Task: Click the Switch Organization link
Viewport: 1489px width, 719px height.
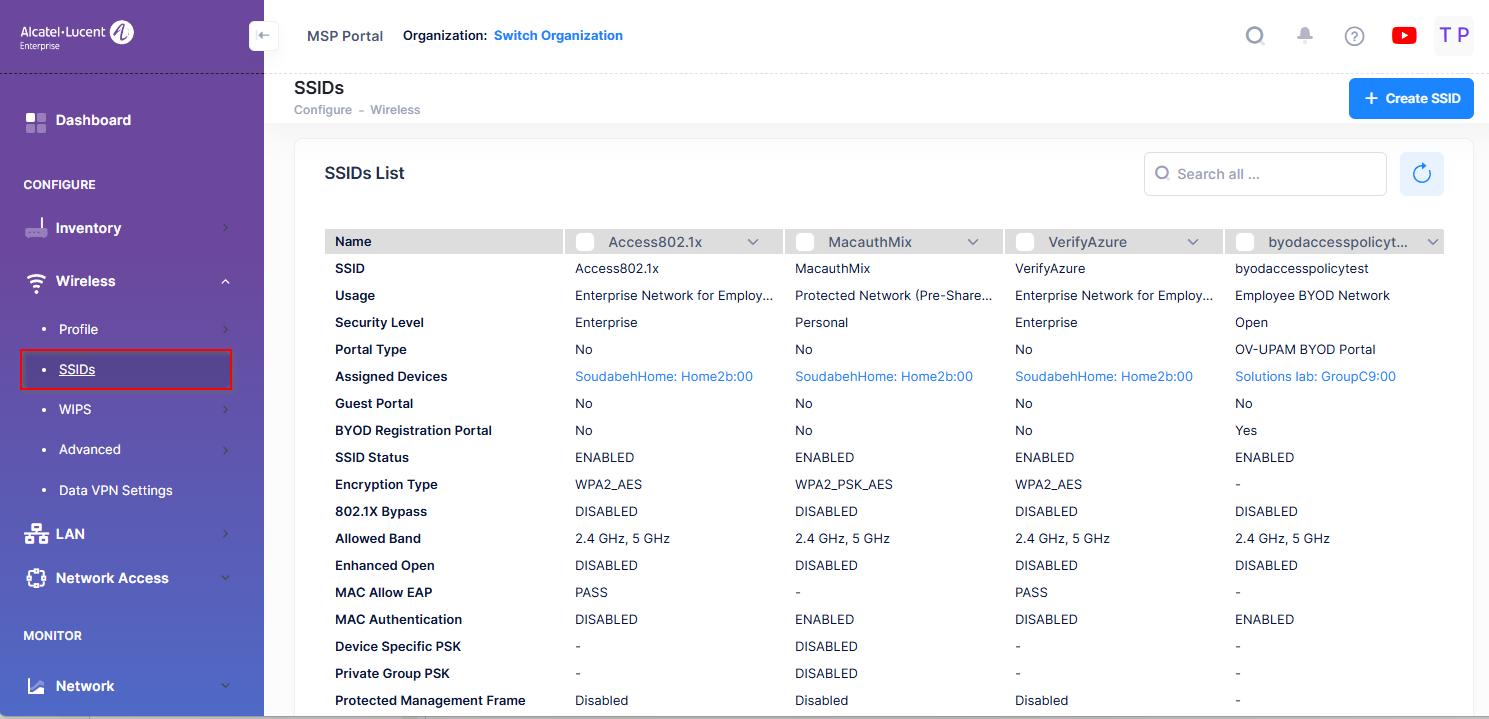Action: point(558,36)
